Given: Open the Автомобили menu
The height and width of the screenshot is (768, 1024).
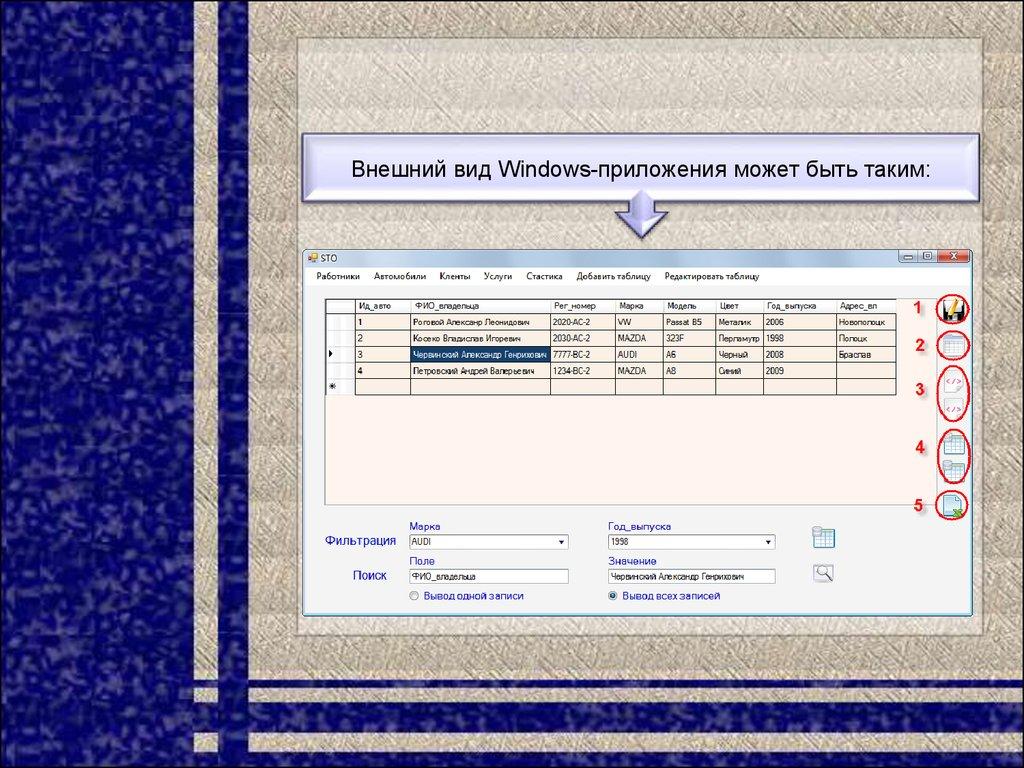Looking at the screenshot, I should click(400, 276).
